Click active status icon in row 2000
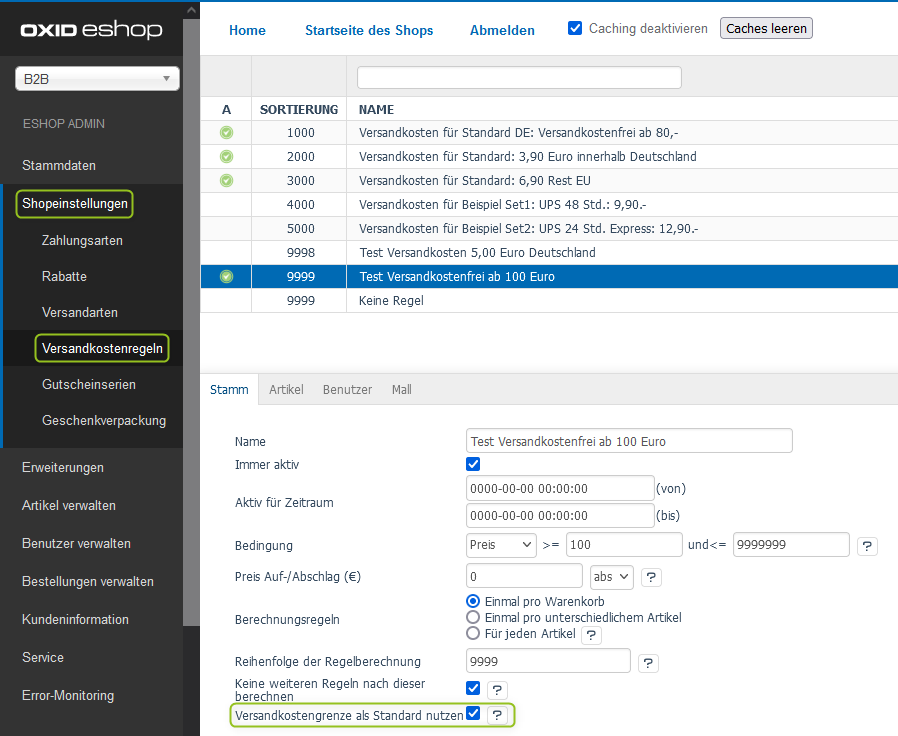This screenshot has width=898, height=736. (x=226, y=156)
